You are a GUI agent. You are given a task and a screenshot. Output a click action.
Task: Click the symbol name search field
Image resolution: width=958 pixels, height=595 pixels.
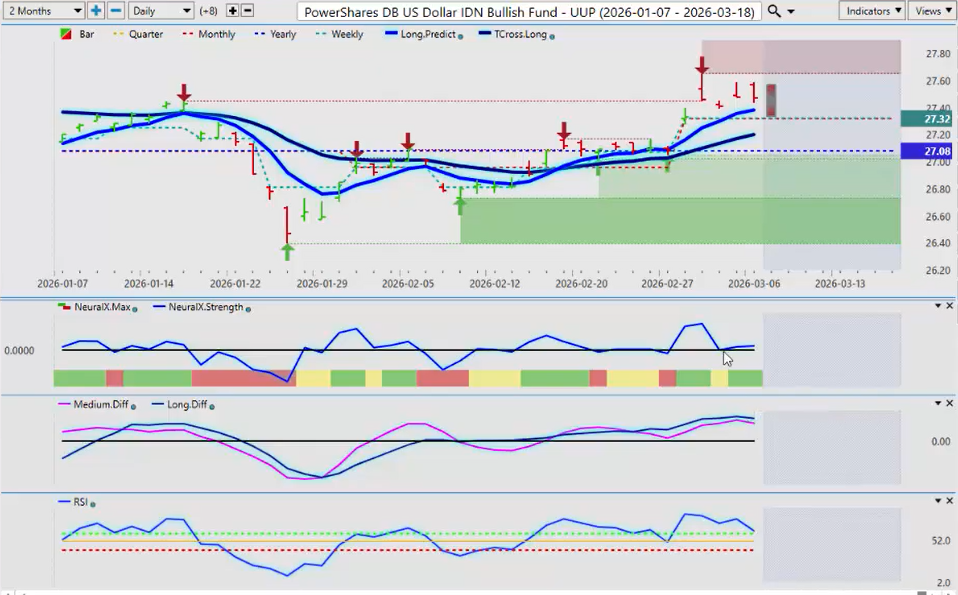click(529, 11)
